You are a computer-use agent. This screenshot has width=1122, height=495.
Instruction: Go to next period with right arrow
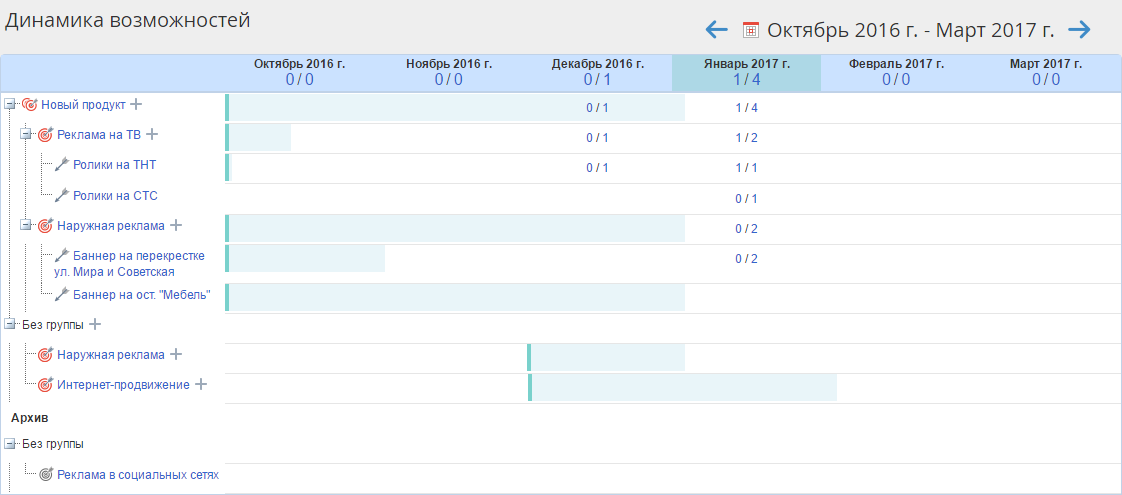(x=1079, y=30)
